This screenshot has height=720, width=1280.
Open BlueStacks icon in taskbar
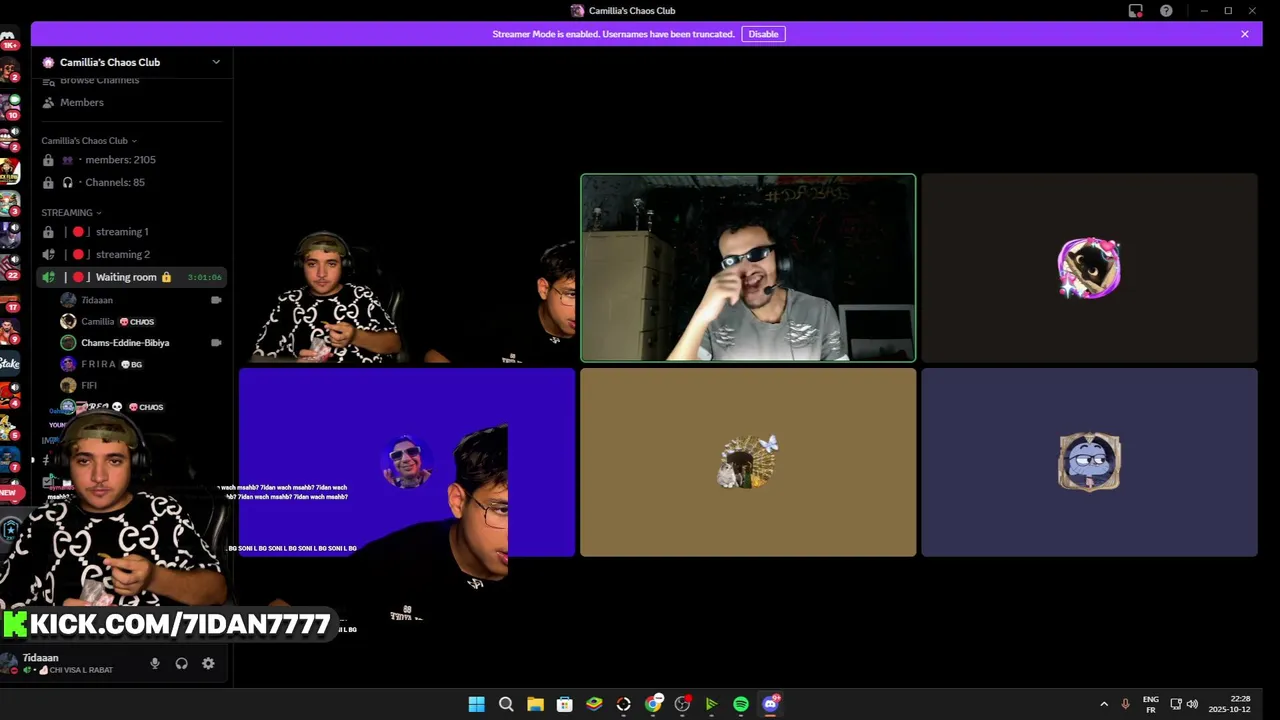[594, 704]
